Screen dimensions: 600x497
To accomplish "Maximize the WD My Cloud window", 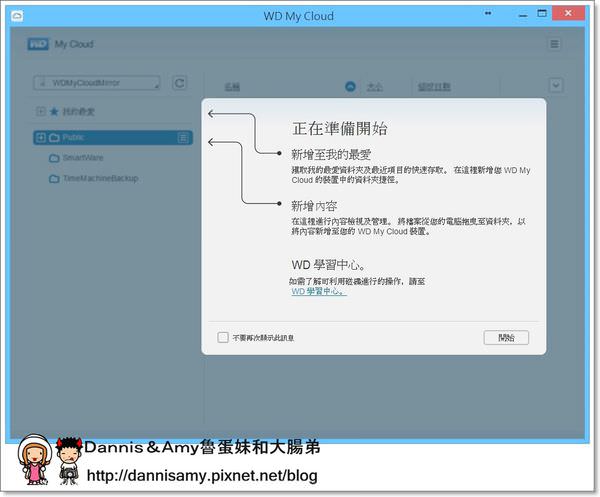I will click(x=542, y=13).
